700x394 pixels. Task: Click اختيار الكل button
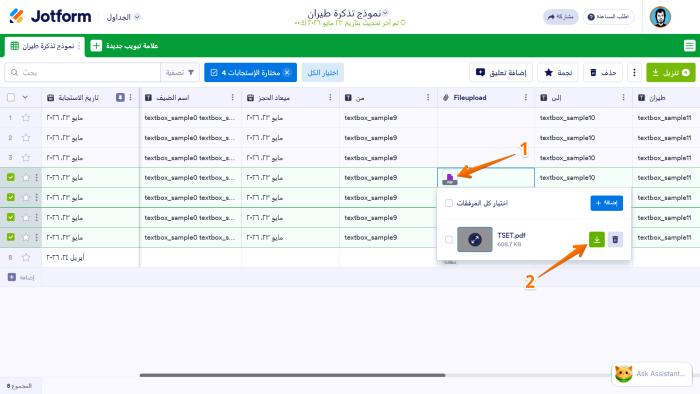pyautogui.click(x=323, y=72)
